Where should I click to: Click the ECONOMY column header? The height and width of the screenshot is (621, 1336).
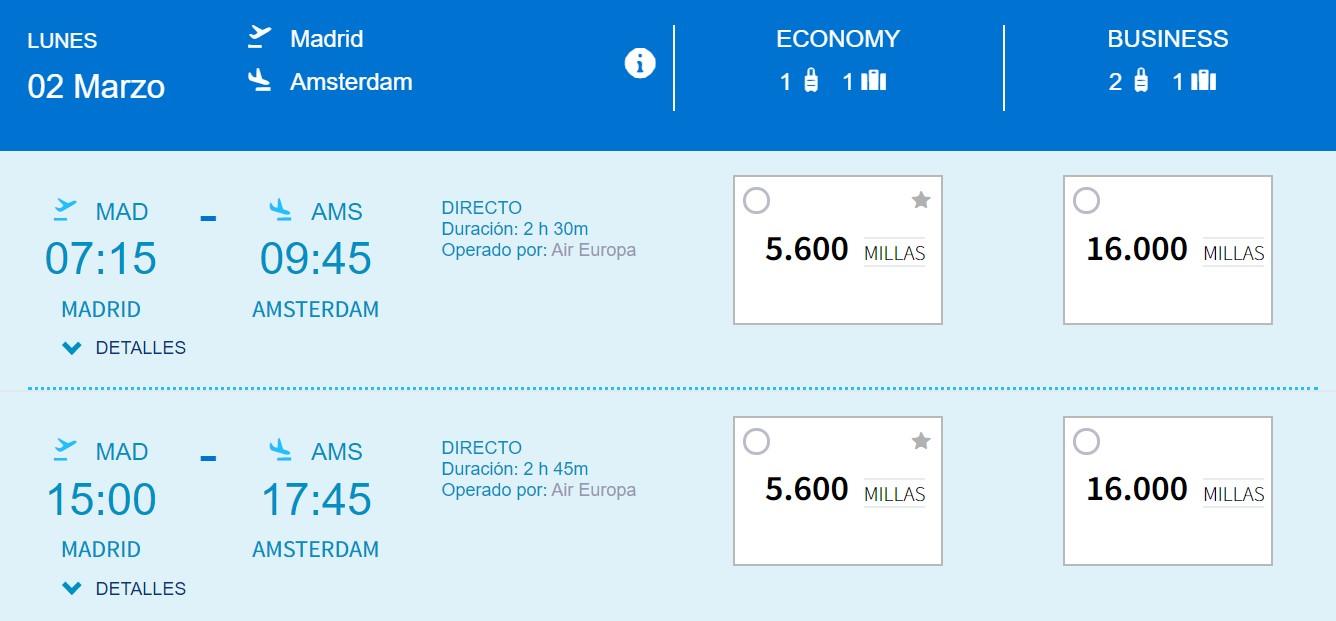(x=838, y=39)
